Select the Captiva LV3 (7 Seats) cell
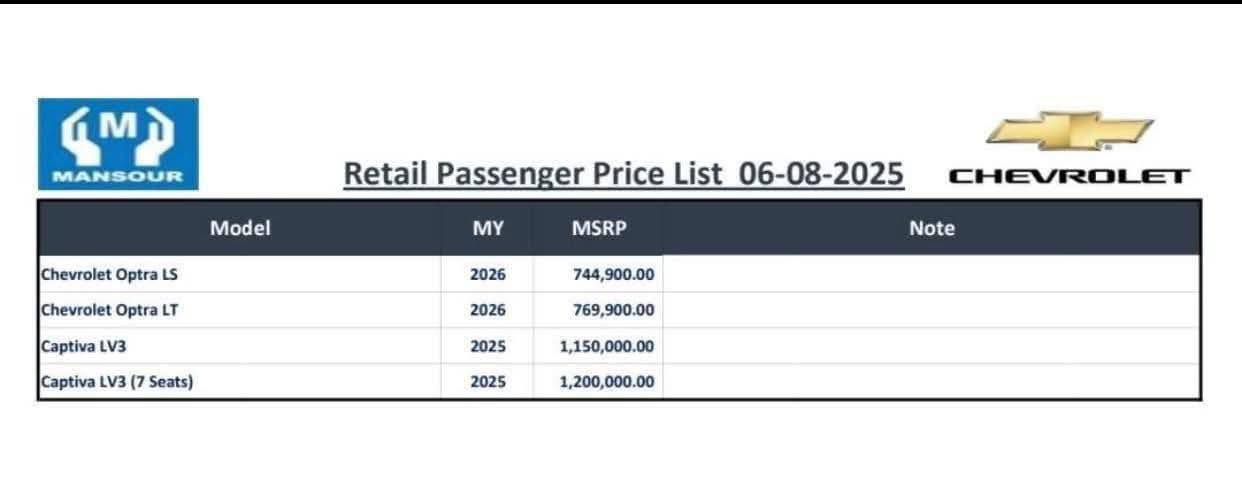1242x496 pixels. click(240, 382)
